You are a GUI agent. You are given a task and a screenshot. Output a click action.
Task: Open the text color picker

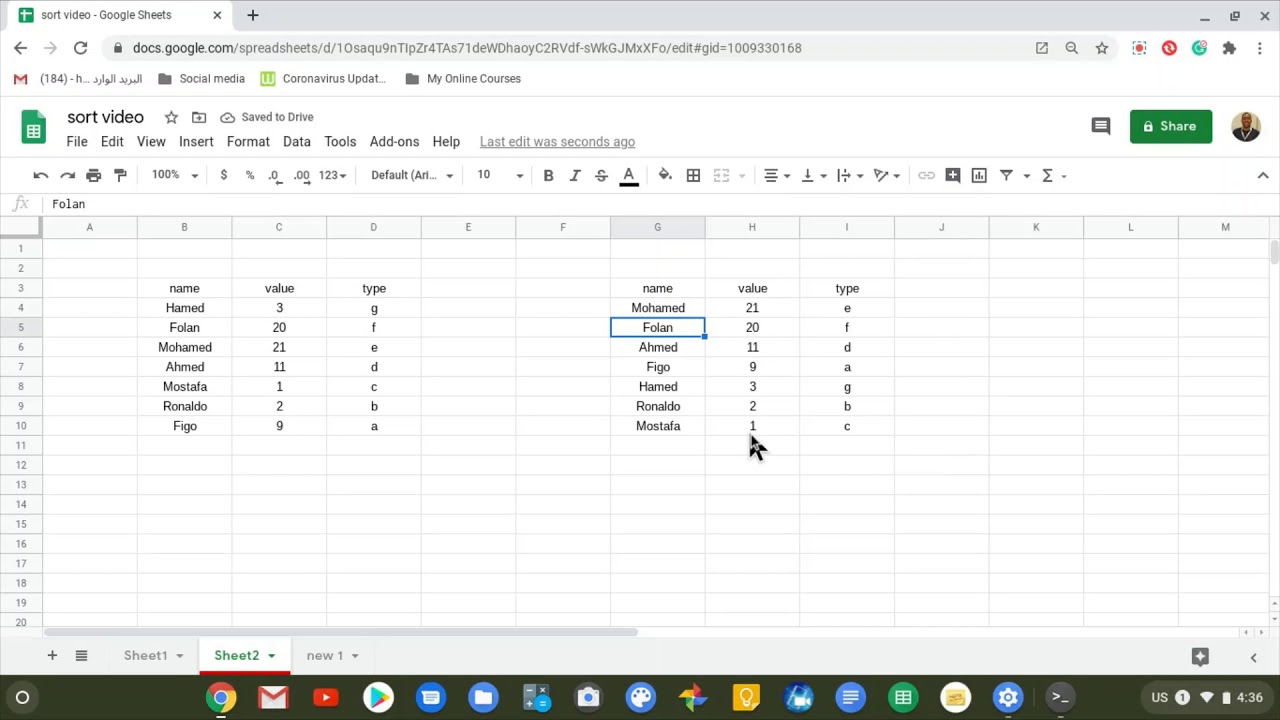[629, 176]
